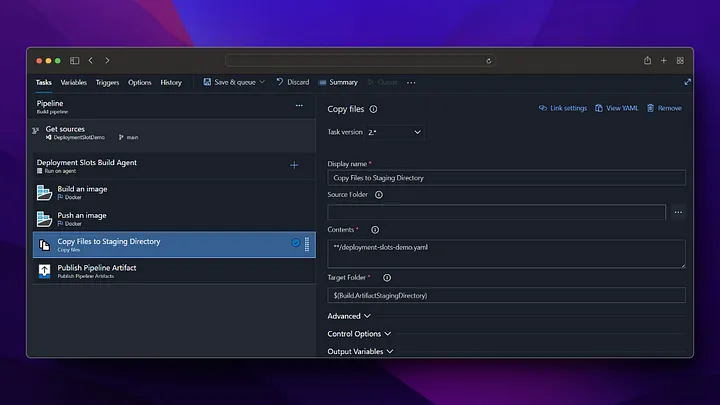Click the Source Folder input
The height and width of the screenshot is (405, 720).
click(x=496, y=212)
